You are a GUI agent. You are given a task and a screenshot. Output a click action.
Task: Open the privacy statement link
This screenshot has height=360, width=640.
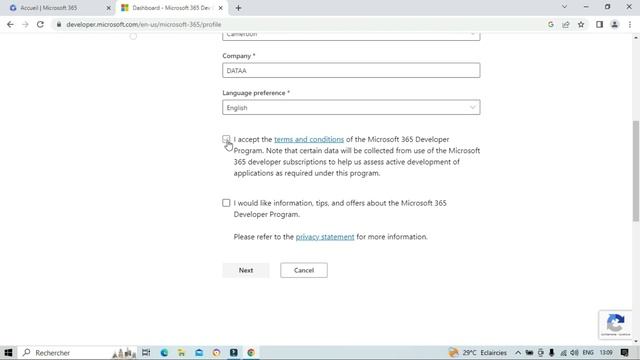pyautogui.click(x=325, y=237)
